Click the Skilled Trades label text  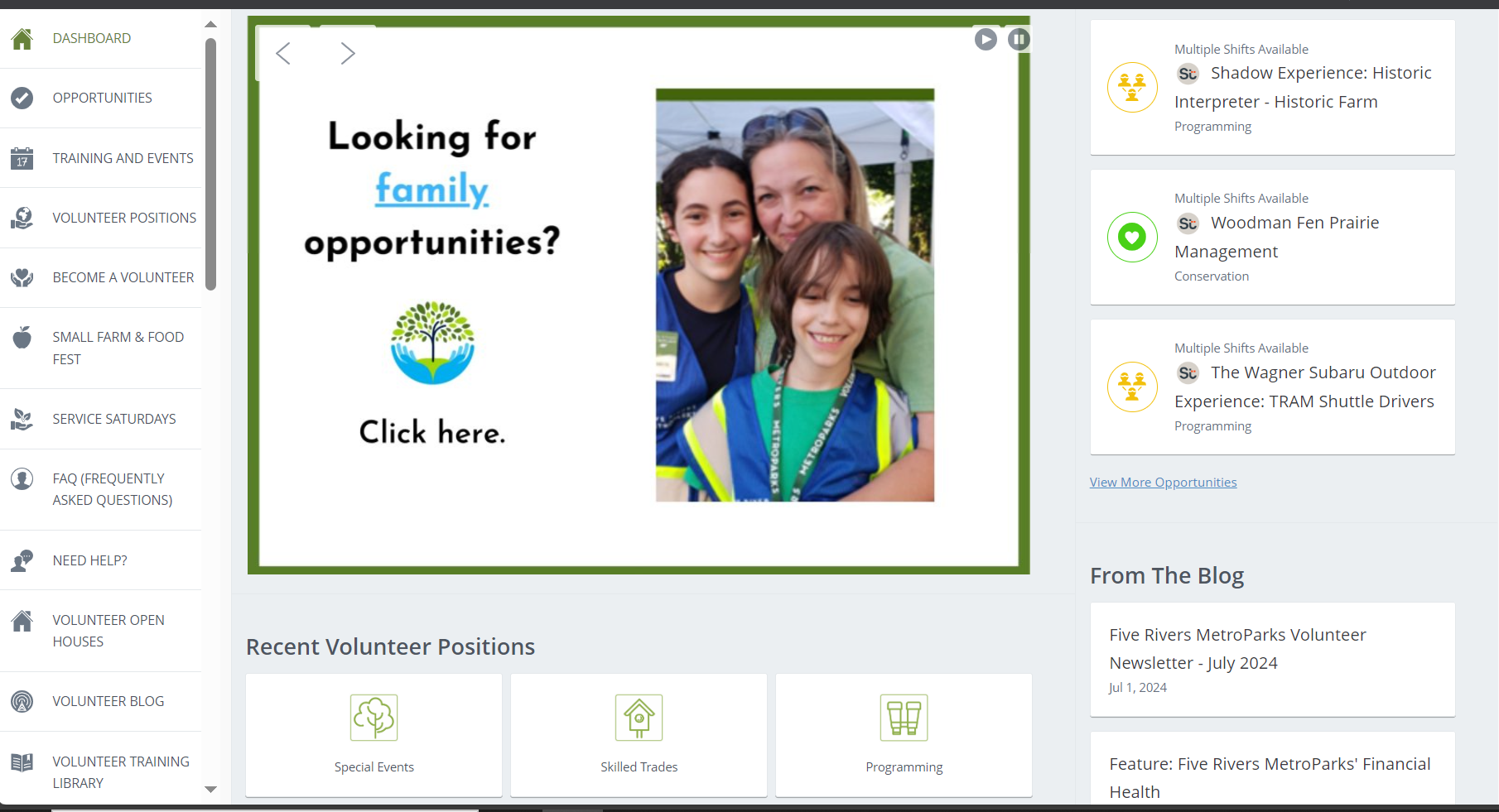tap(639, 767)
